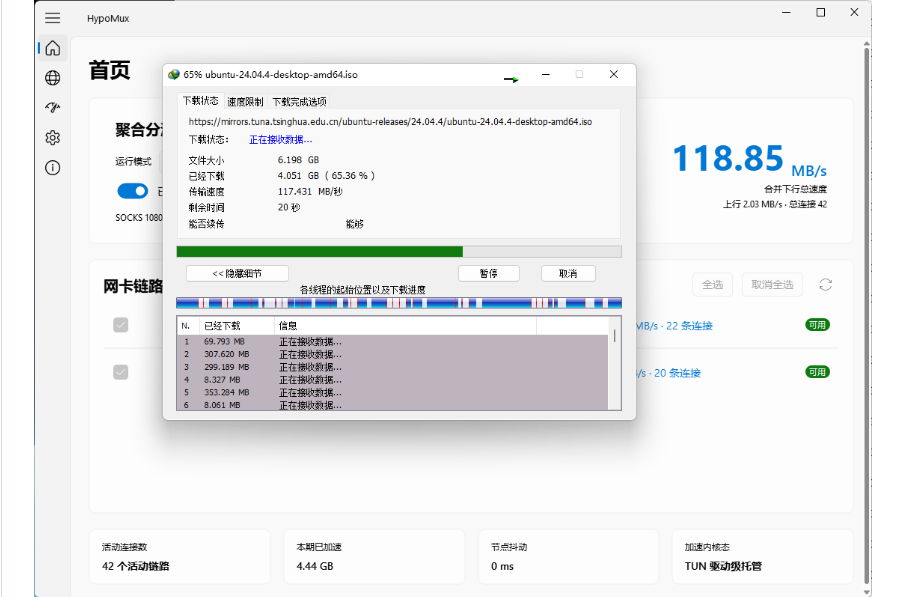This screenshot has height=597, width=902.
Task: Minimize the download dialog window
Action: click(x=546, y=74)
